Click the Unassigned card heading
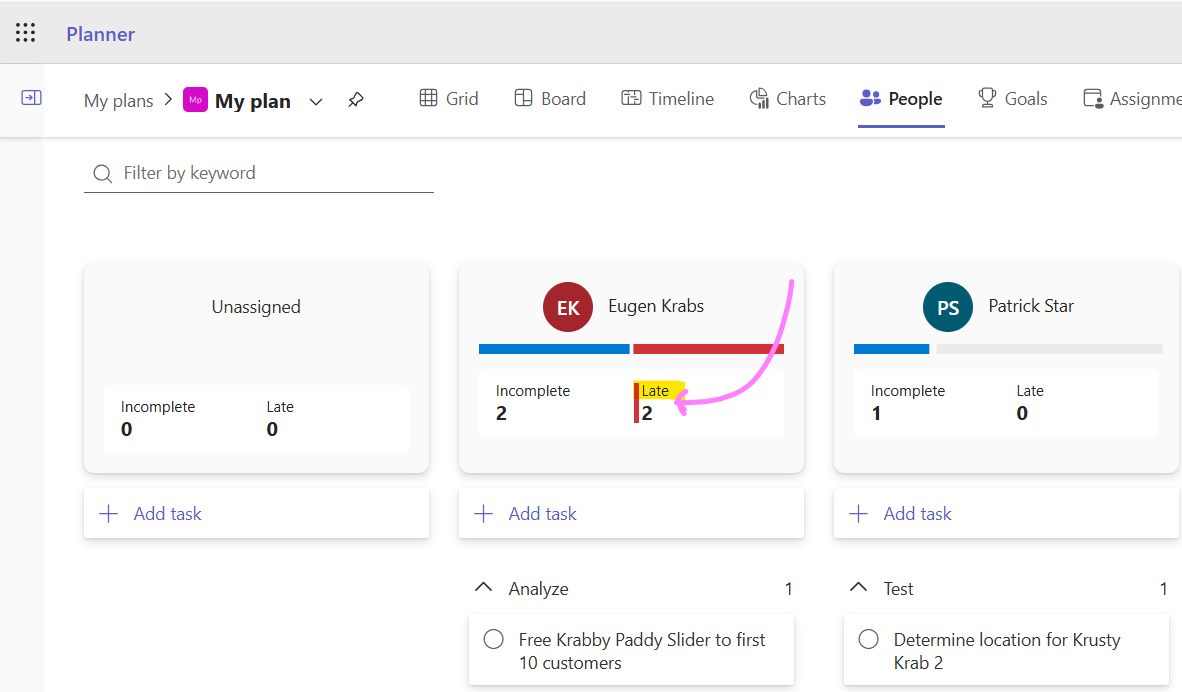Image resolution: width=1182 pixels, height=692 pixels. coord(256,307)
